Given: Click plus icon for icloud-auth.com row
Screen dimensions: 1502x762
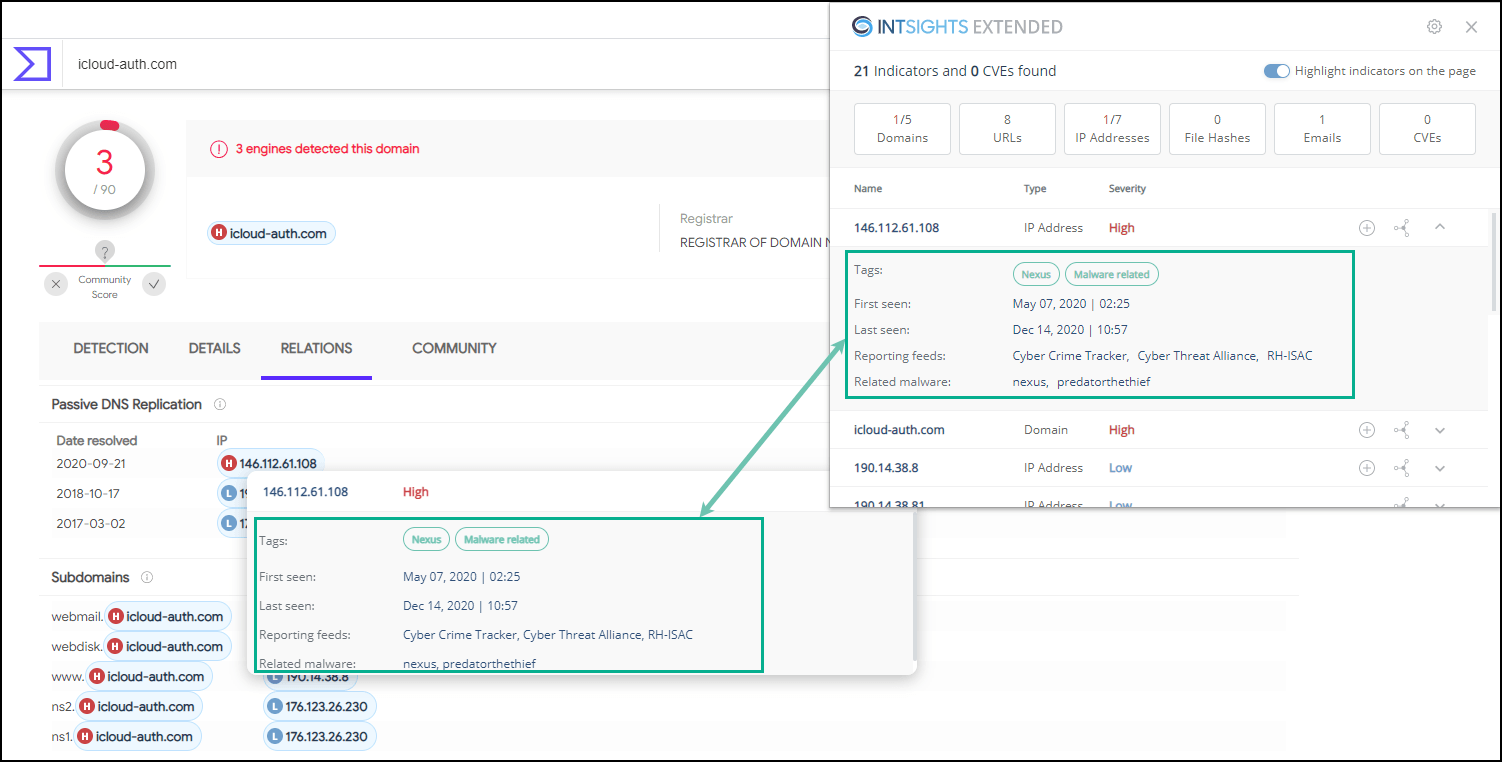Looking at the screenshot, I should click(x=1367, y=430).
